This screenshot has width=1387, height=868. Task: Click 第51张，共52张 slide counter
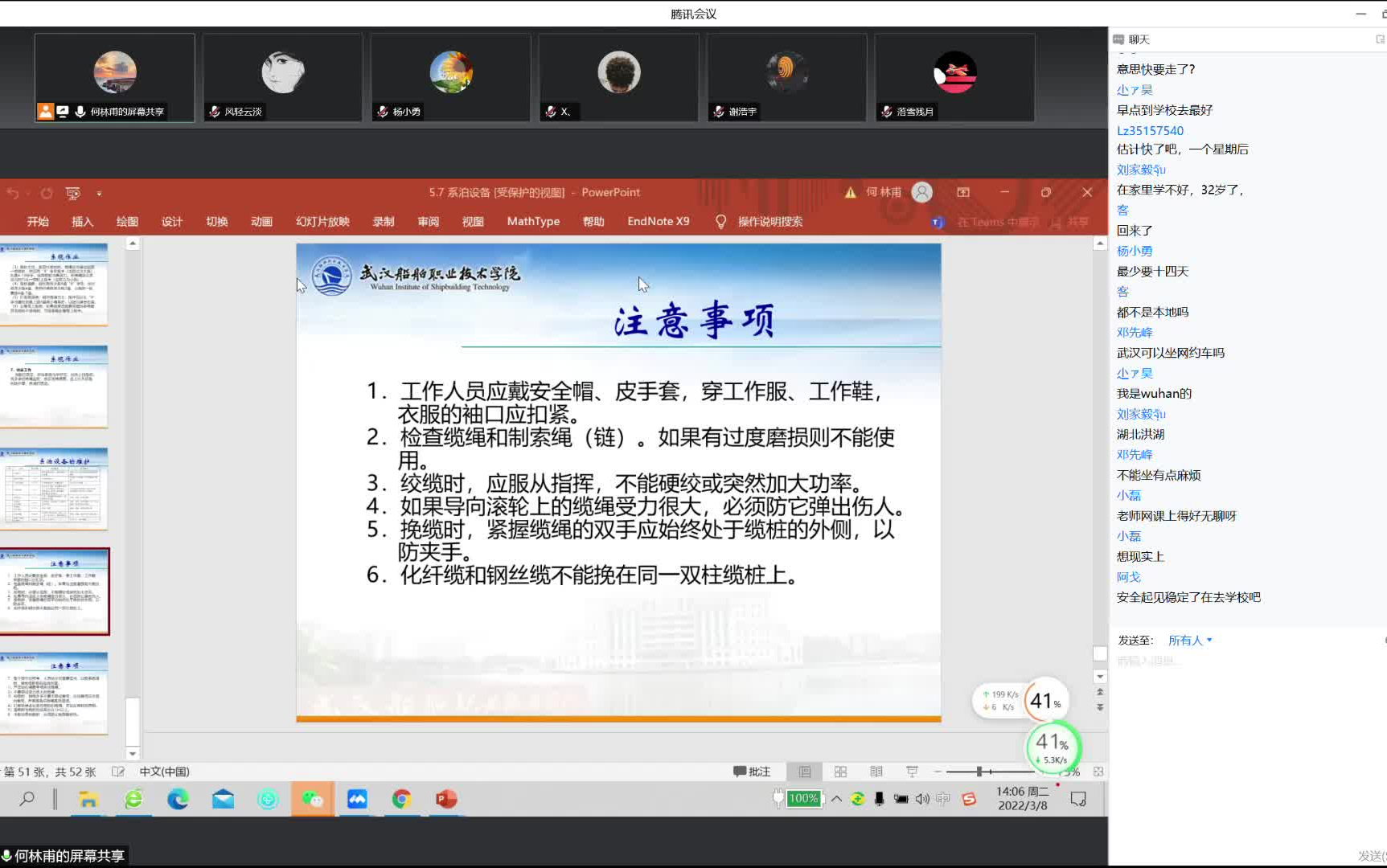(x=49, y=772)
